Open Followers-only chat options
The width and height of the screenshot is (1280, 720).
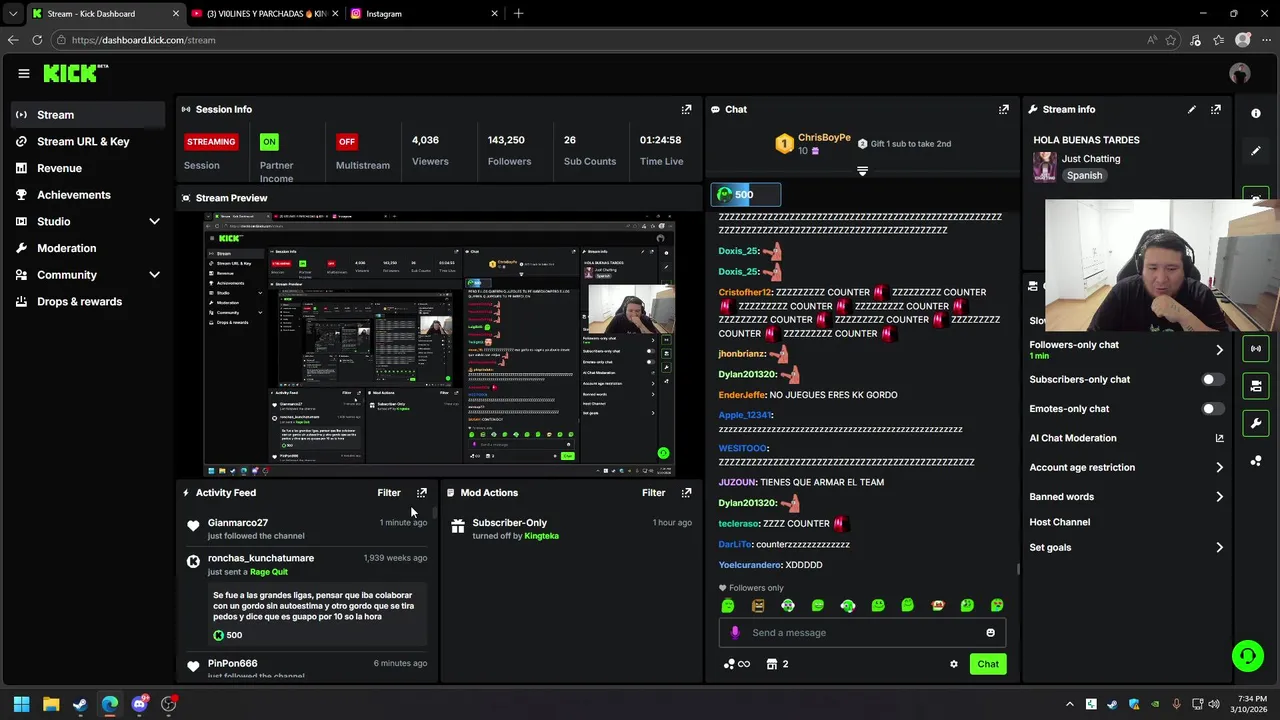1126,349
